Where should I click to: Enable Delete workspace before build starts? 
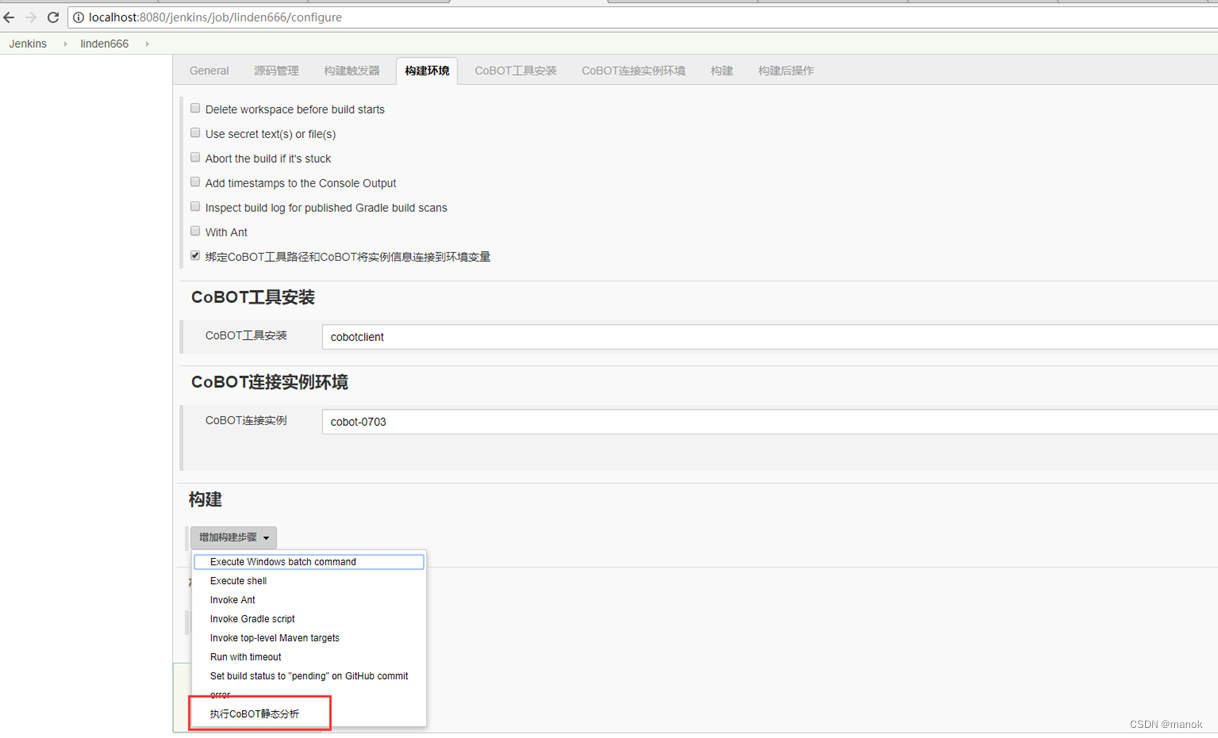pyautogui.click(x=195, y=107)
